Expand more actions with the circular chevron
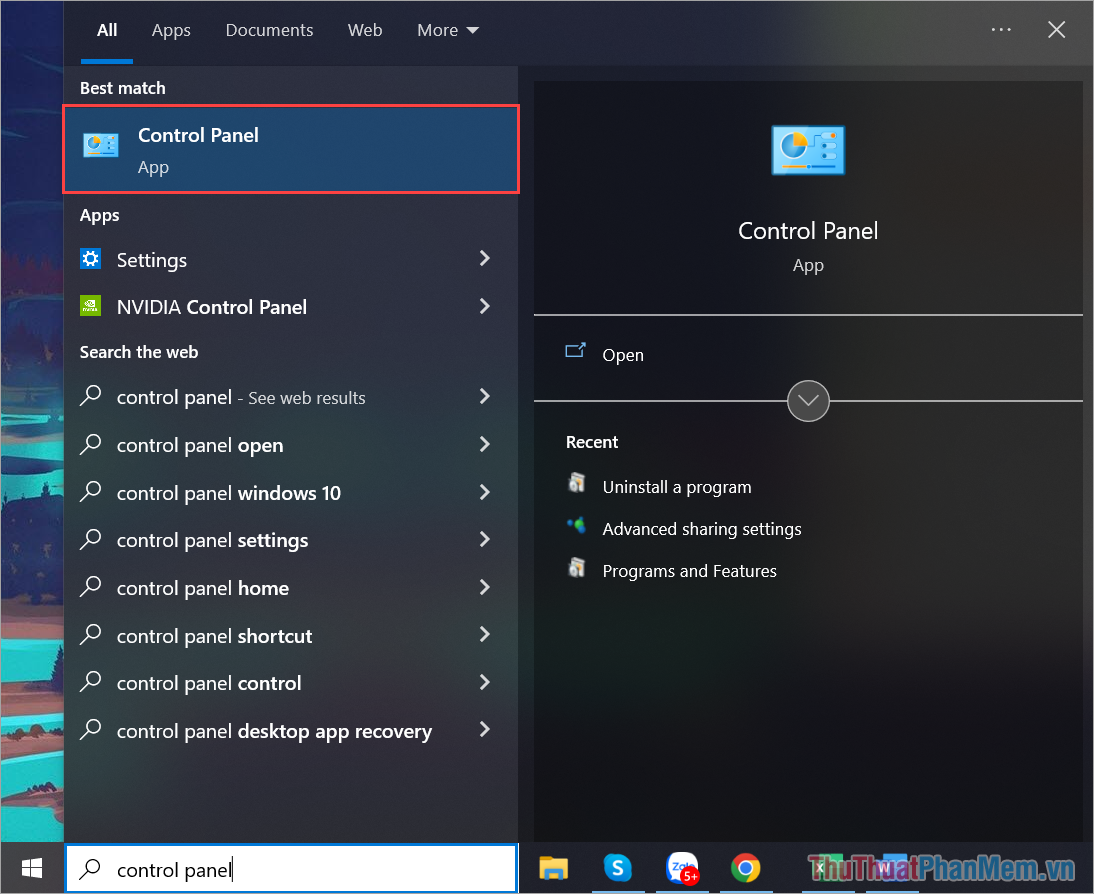The height and width of the screenshot is (894, 1094). [808, 401]
